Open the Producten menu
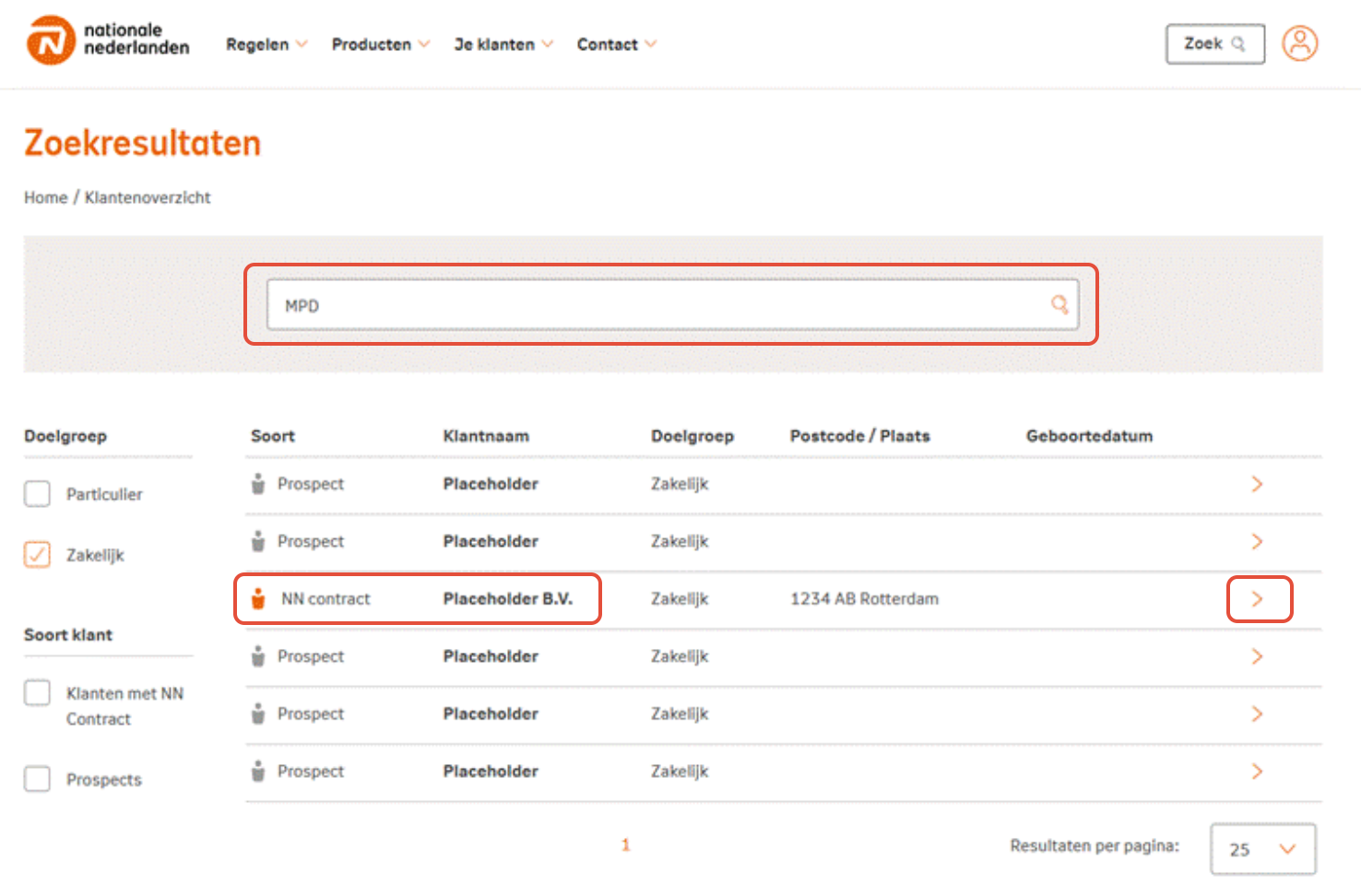This screenshot has height=896, width=1361. [x=381, y=44]
